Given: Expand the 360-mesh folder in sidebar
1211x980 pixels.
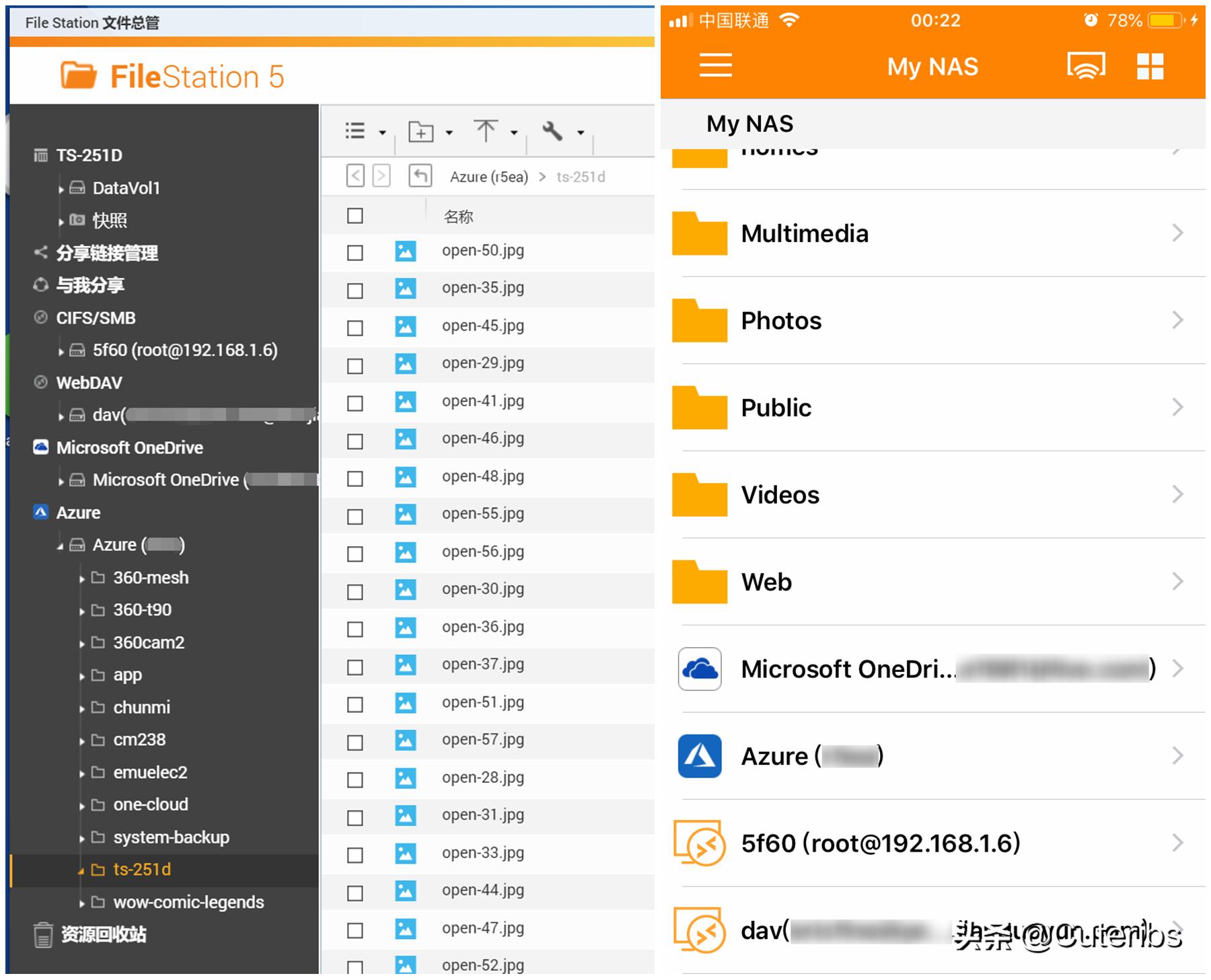Looking at the screenshot, I should click(x=80, y=577).
